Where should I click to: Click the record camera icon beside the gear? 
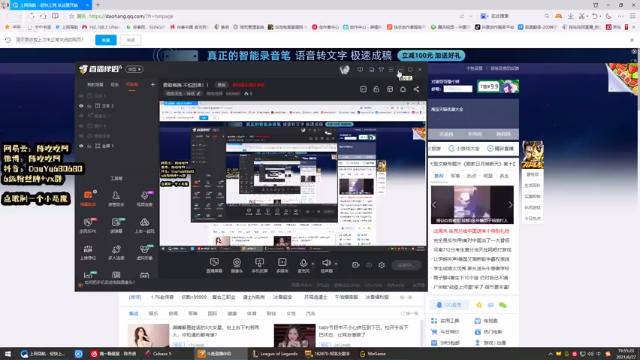click(356, 265)
